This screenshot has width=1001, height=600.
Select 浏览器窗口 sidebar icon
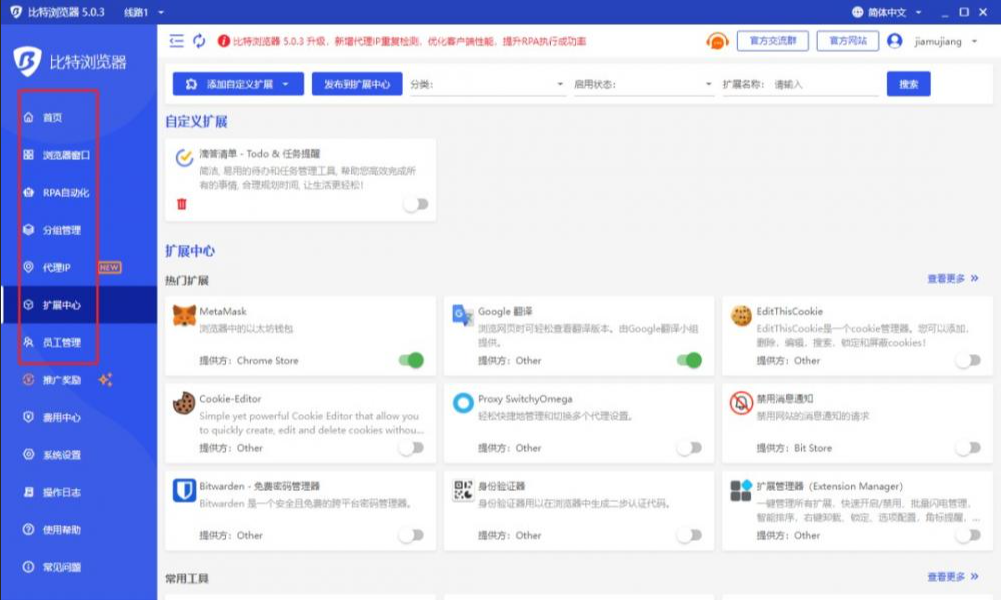point(58,154)
